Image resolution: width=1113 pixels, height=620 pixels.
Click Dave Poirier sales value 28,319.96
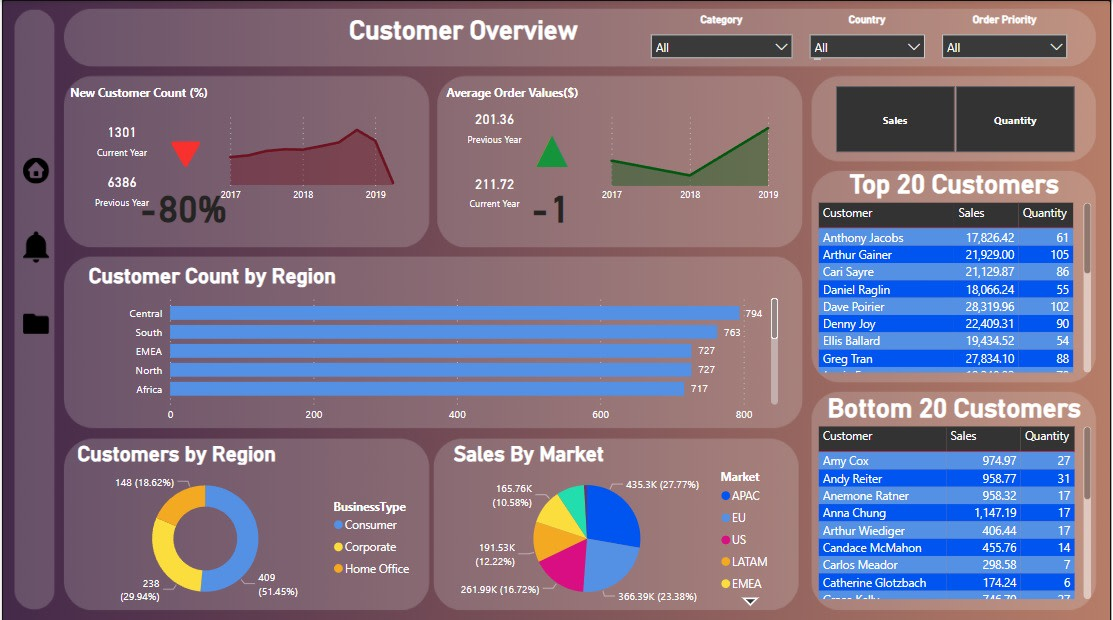[989, 307]
